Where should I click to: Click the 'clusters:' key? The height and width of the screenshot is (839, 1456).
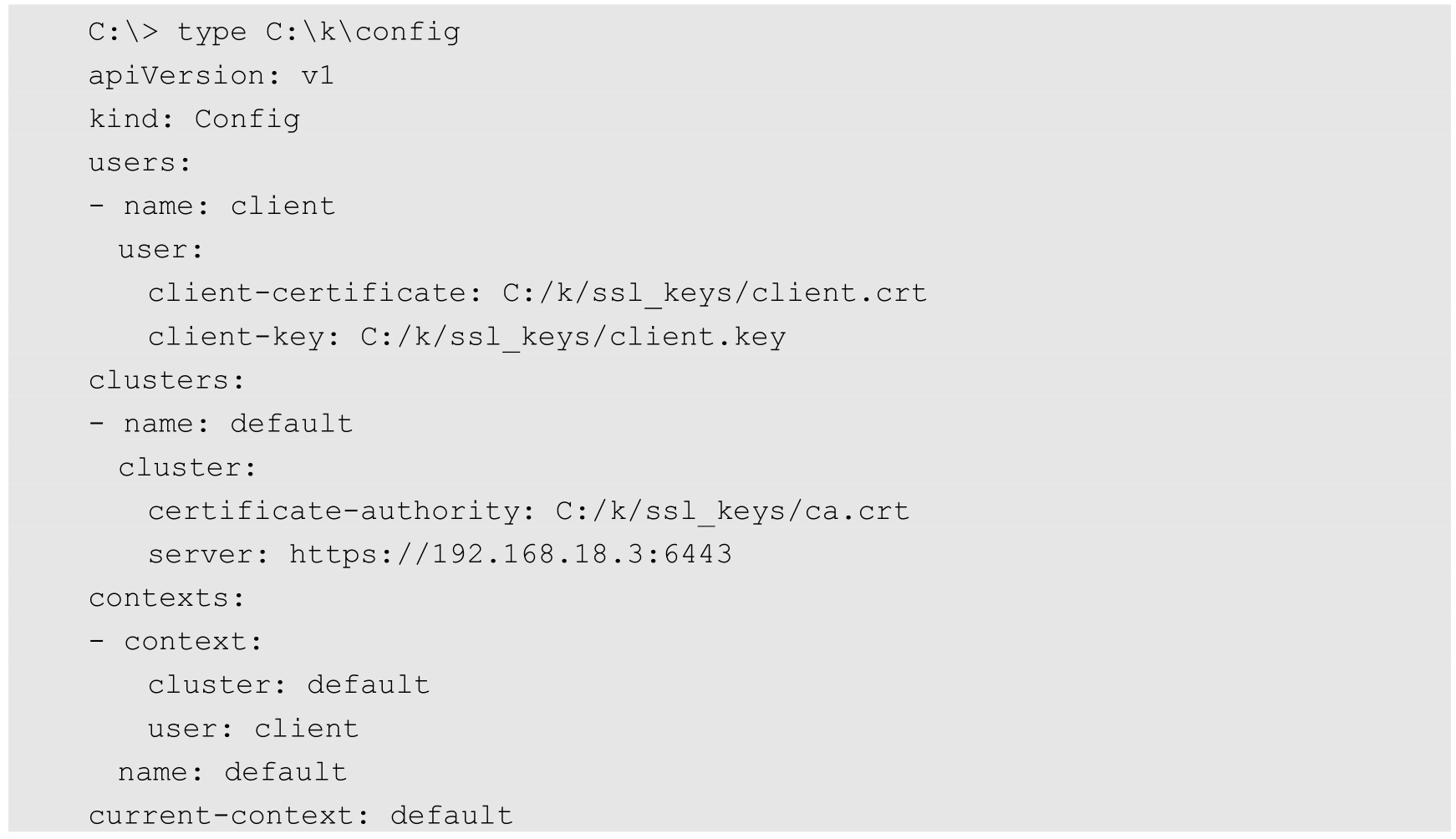click(167, 381)
